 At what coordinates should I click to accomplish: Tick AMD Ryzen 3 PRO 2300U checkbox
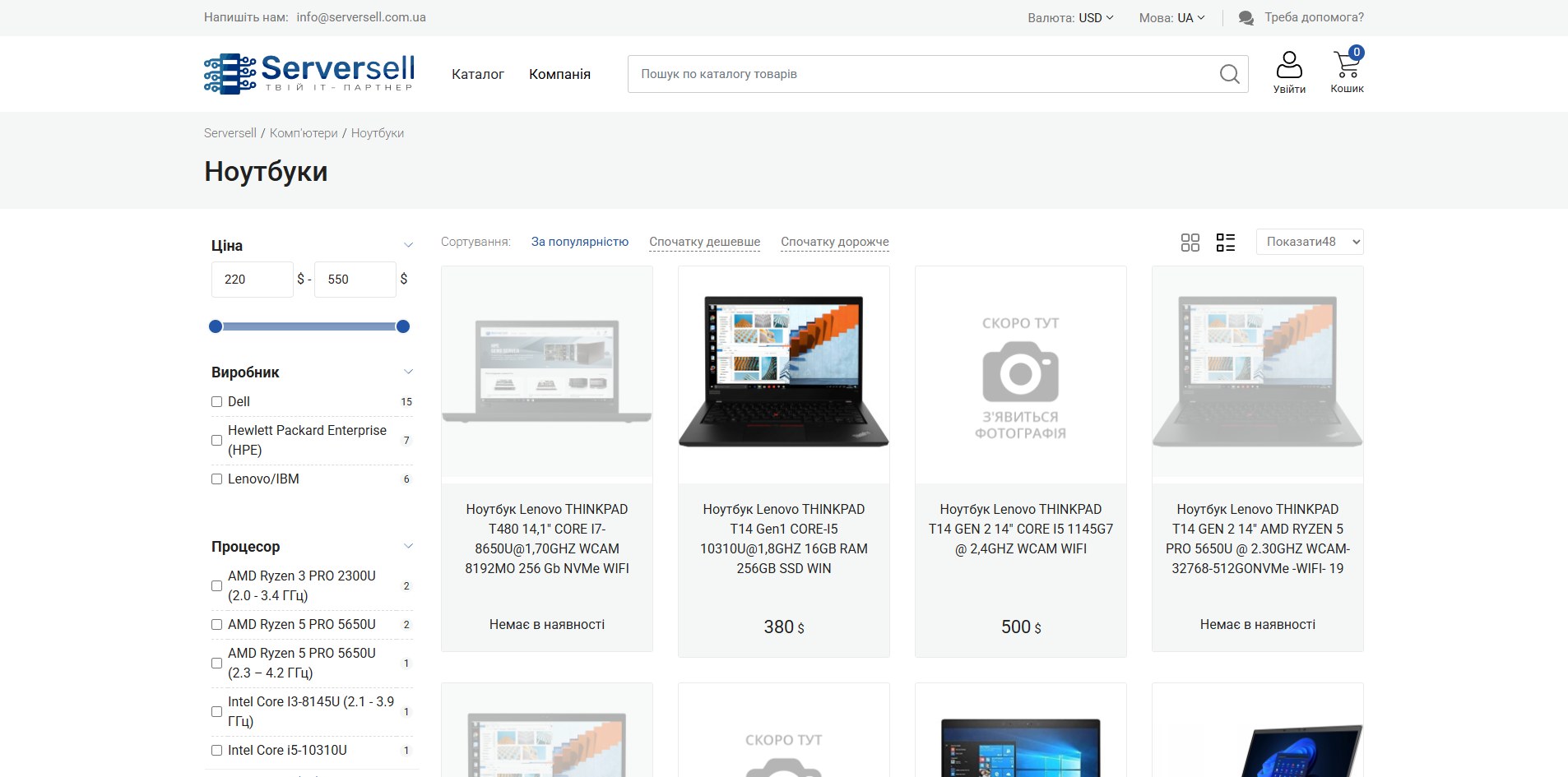[x=217, y=586]
